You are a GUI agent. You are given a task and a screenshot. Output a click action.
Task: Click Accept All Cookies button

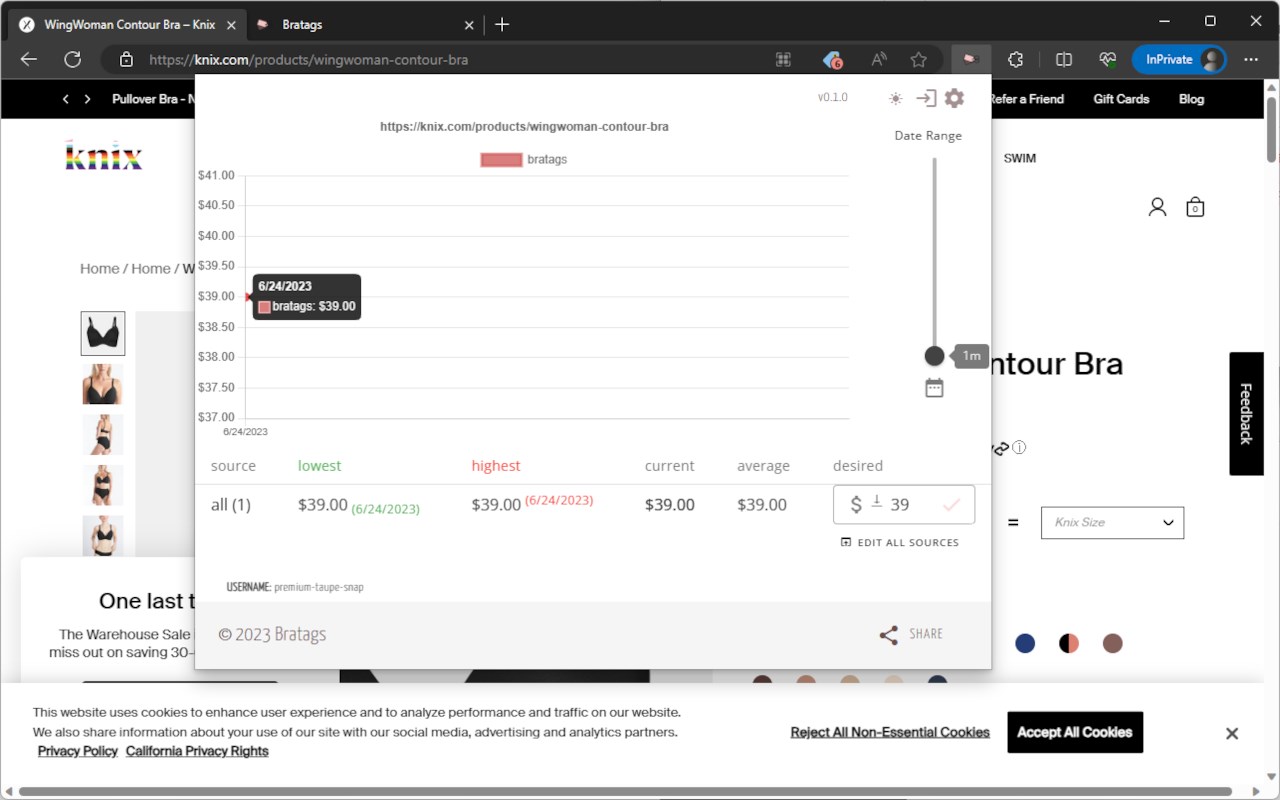1075,732
